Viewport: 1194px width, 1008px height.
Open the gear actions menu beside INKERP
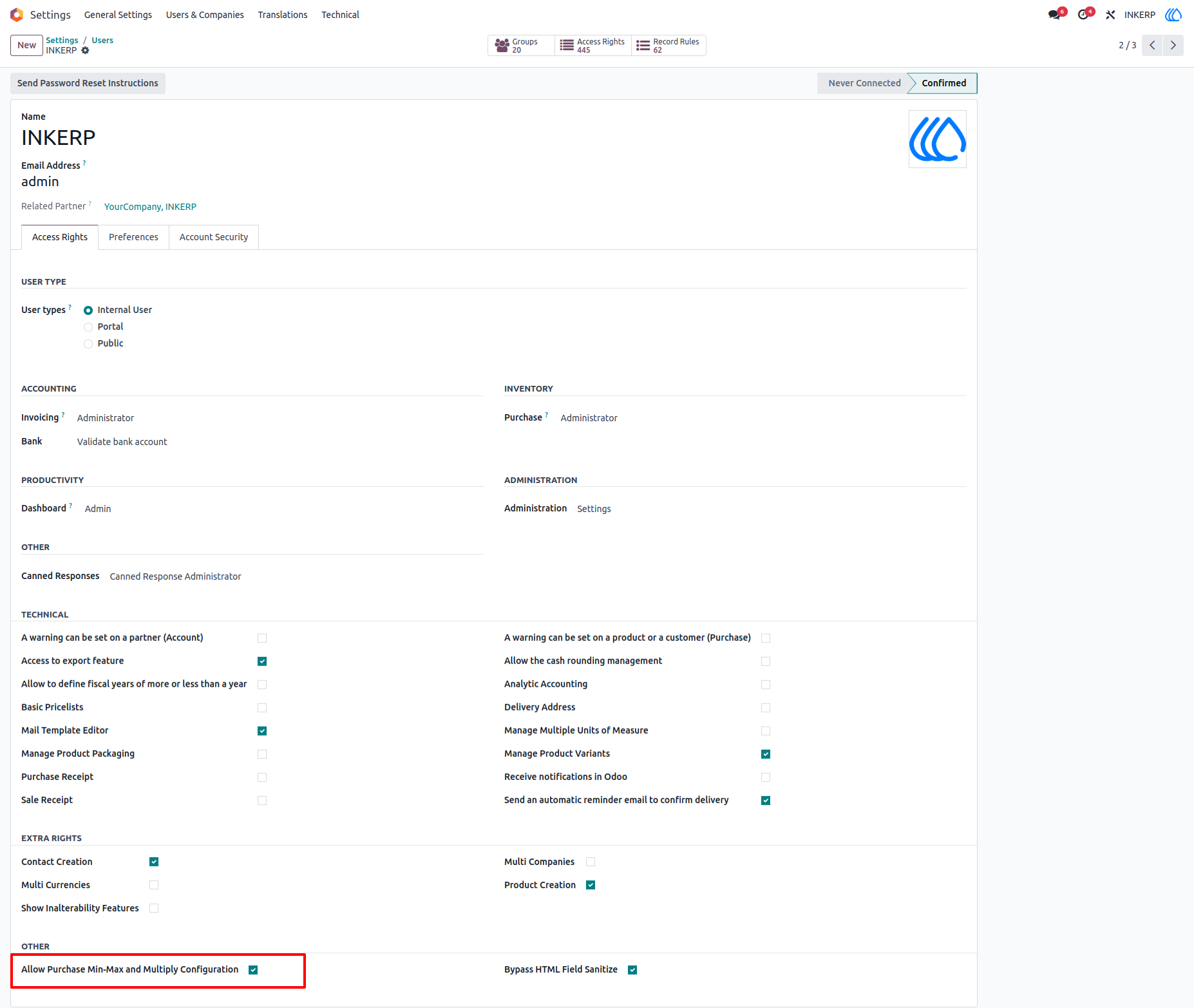pos(85,50)
